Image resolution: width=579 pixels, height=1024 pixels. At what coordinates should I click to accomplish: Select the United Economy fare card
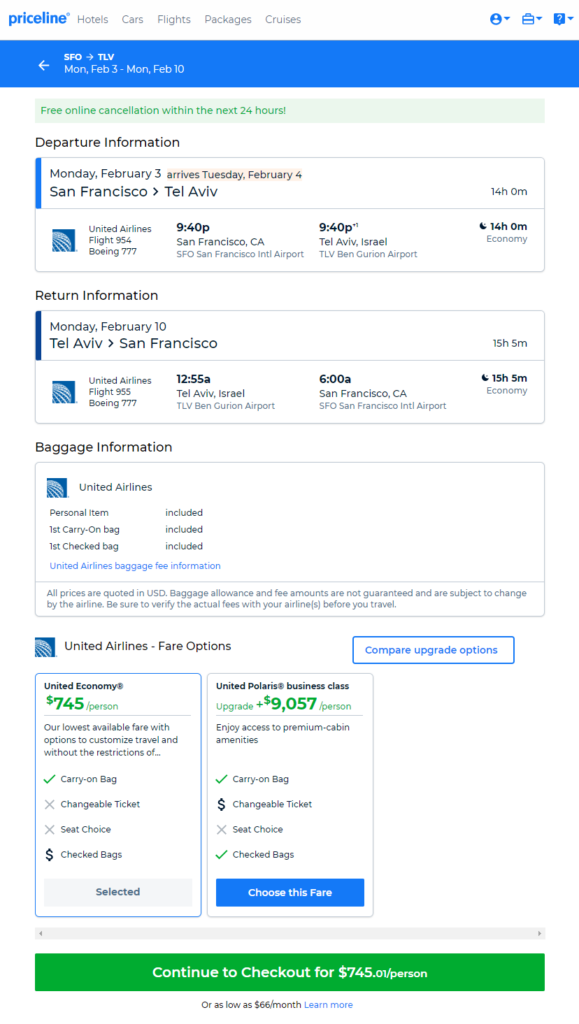click(118, 795)
